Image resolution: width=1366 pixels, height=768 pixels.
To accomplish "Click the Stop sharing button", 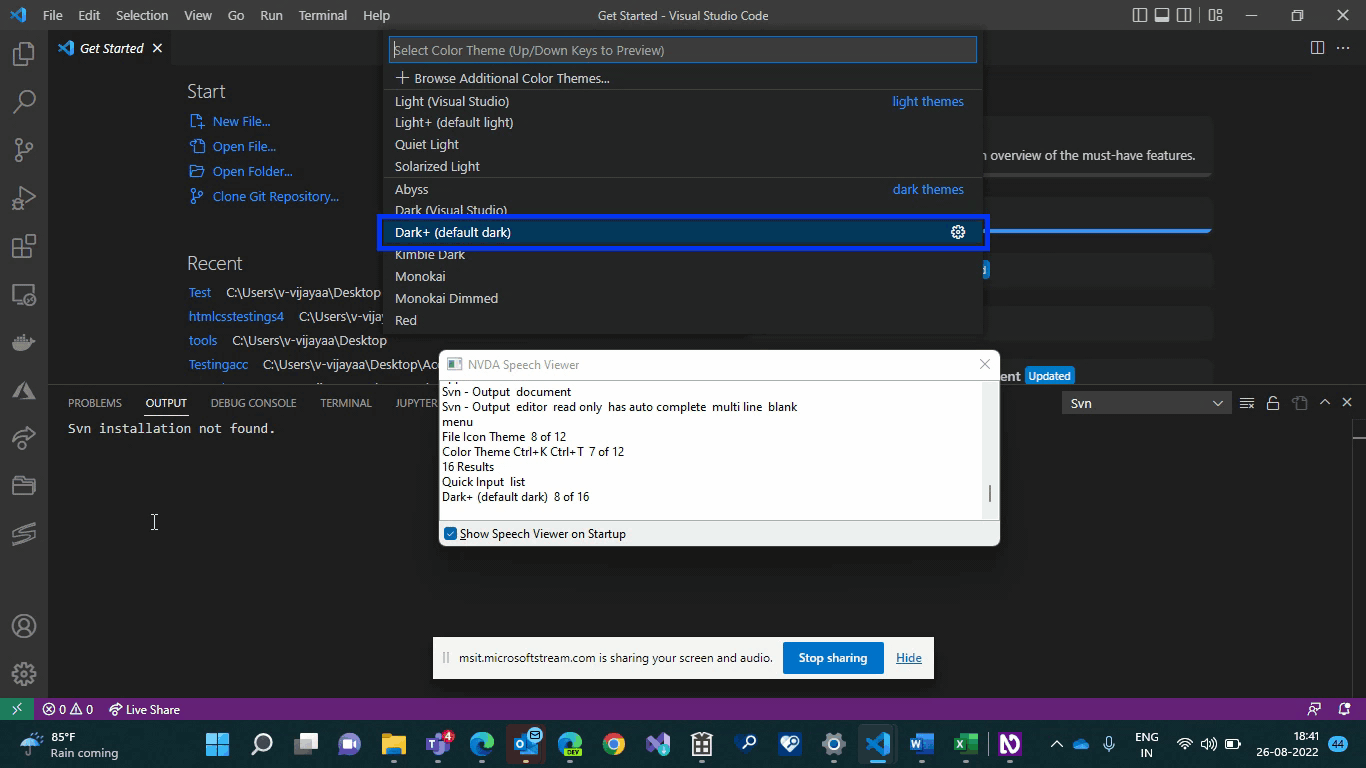I will (833, 658).
